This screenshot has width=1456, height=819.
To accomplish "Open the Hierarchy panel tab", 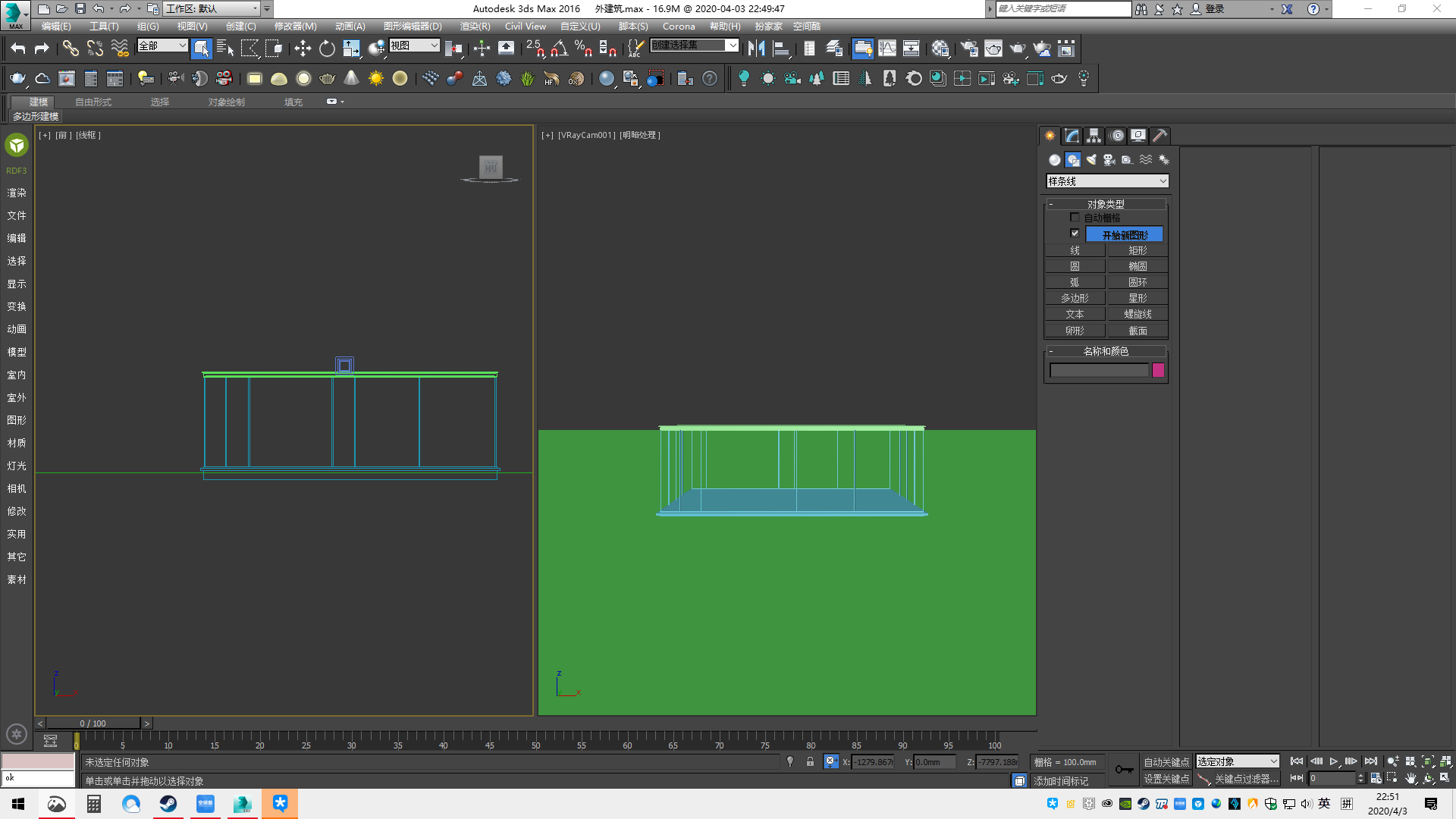I will (x=1094, y=136).
